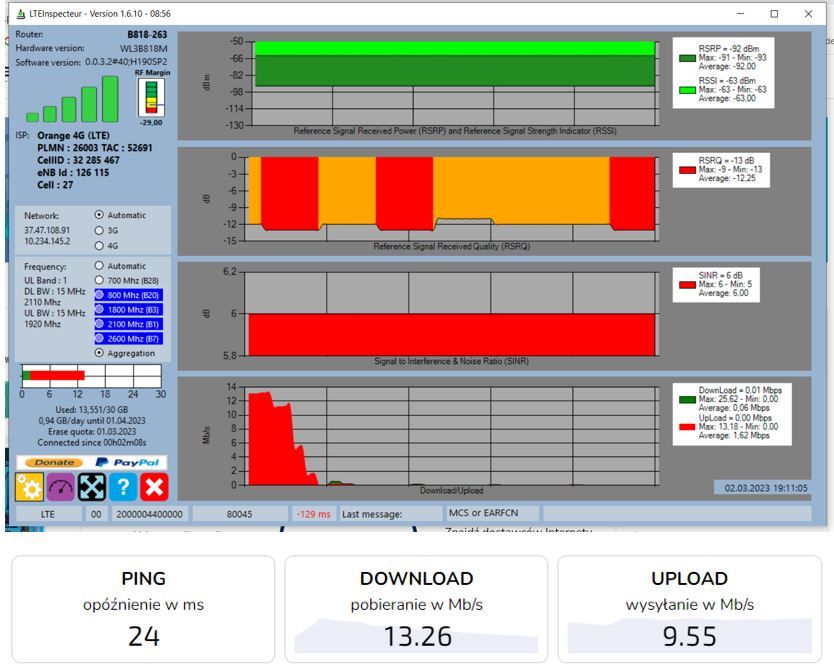Viewport: 834px width, 665px height.
Task: Click the LTEInspecteur title bar app icon
Action: coord(21,14)
